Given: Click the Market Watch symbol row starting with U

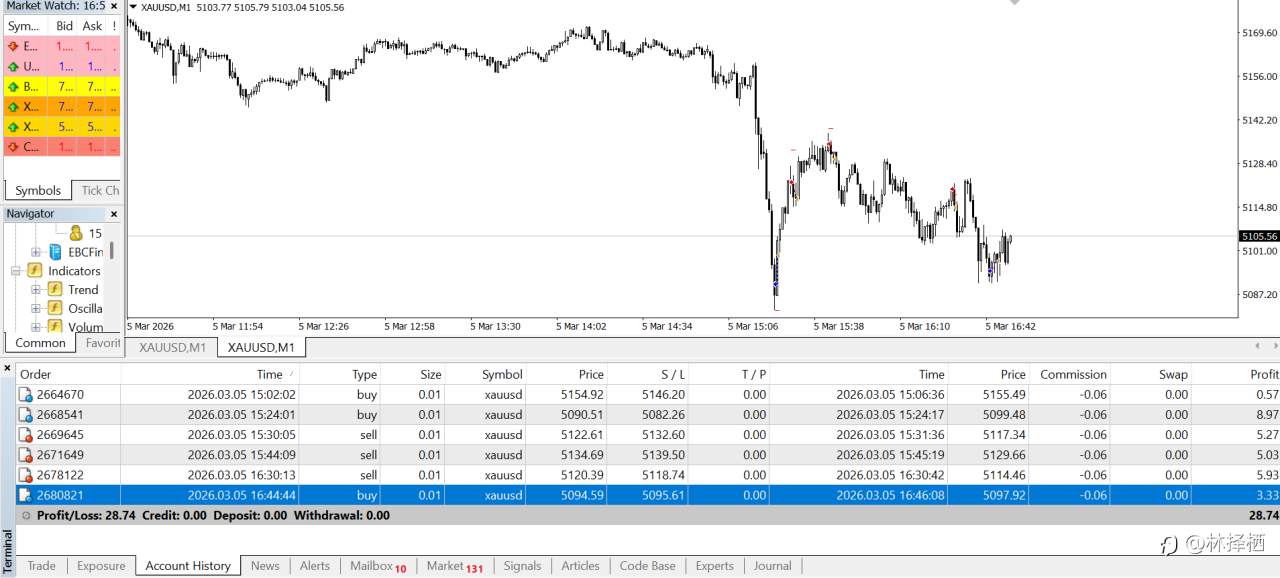Looking at the screenshot, I should 62,67.
